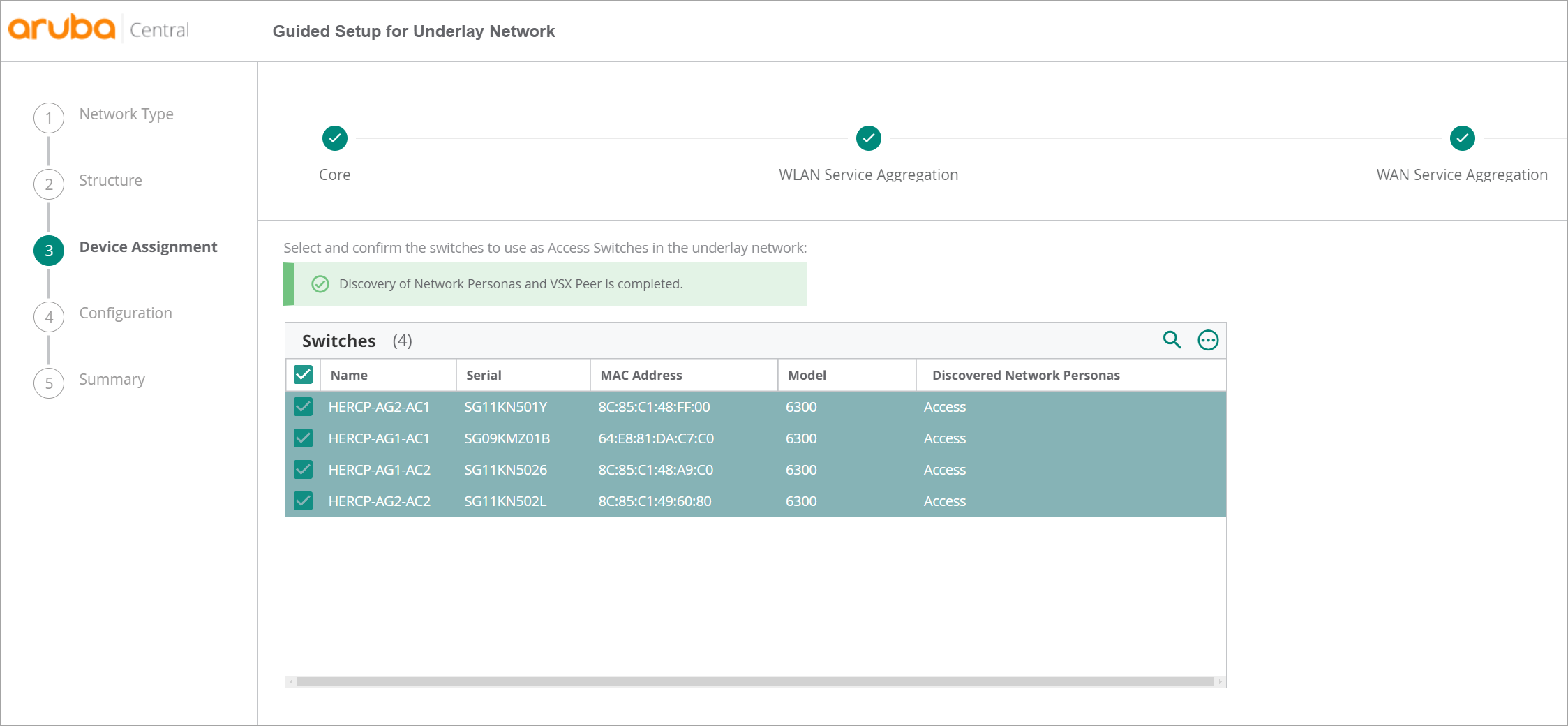Screen dimensions: 1568x726
Task: Click the Guided Setup for Underlay Network title
Action: [414, 31]
